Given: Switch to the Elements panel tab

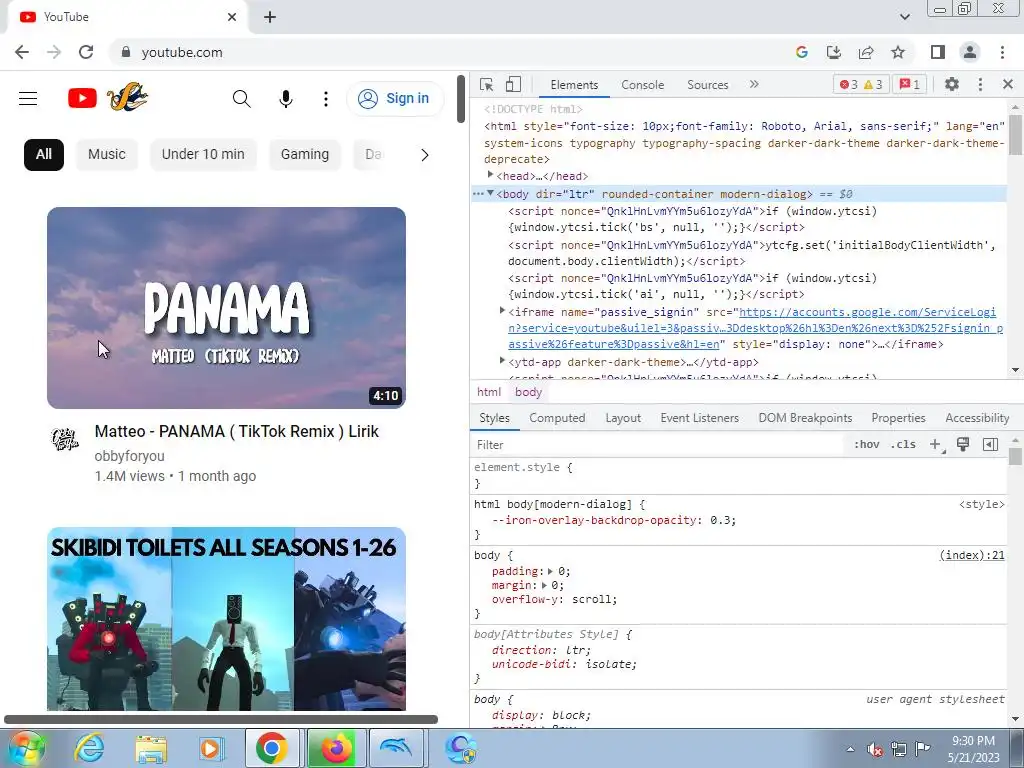Looking at the screenshot, I should (x=574, y=85).
